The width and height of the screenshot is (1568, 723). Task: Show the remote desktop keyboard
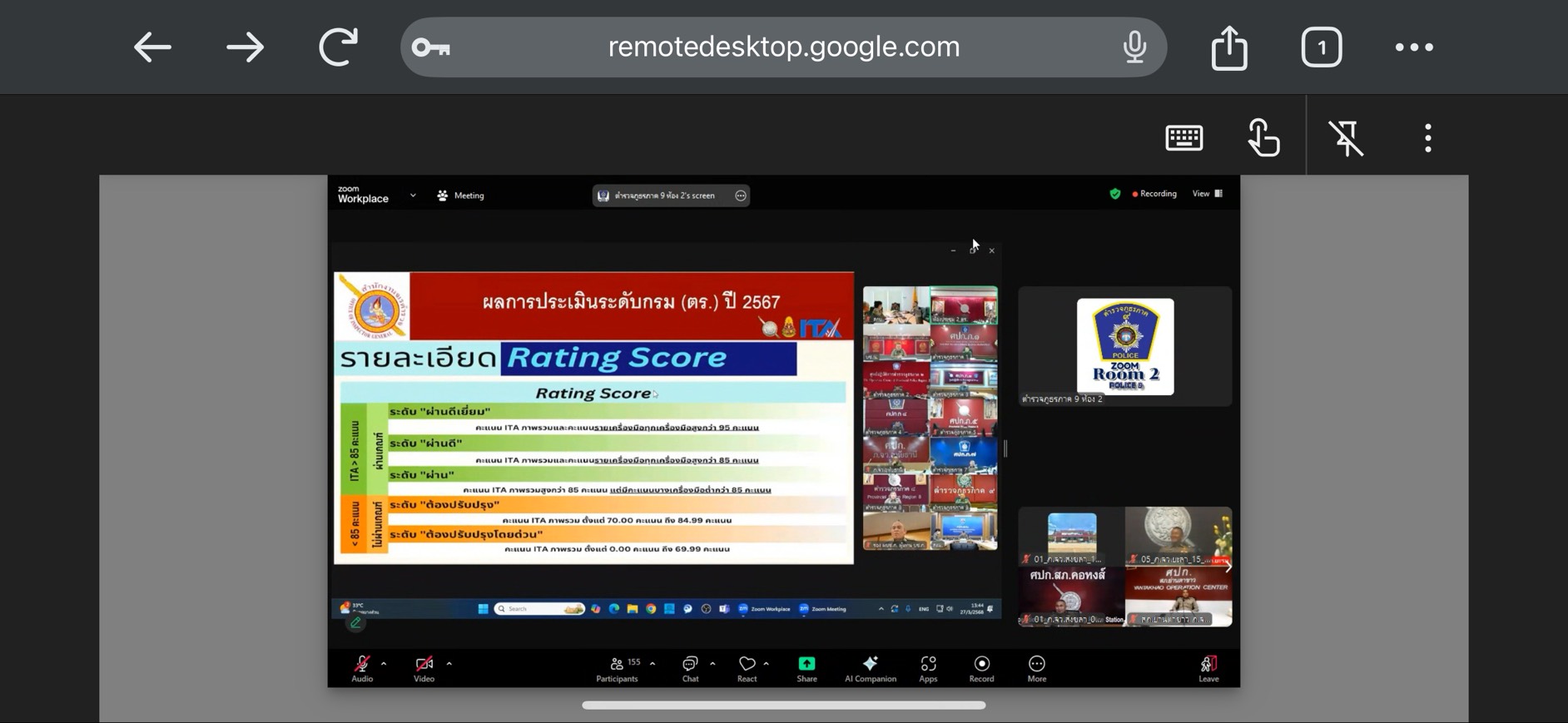coord(1183,138)
